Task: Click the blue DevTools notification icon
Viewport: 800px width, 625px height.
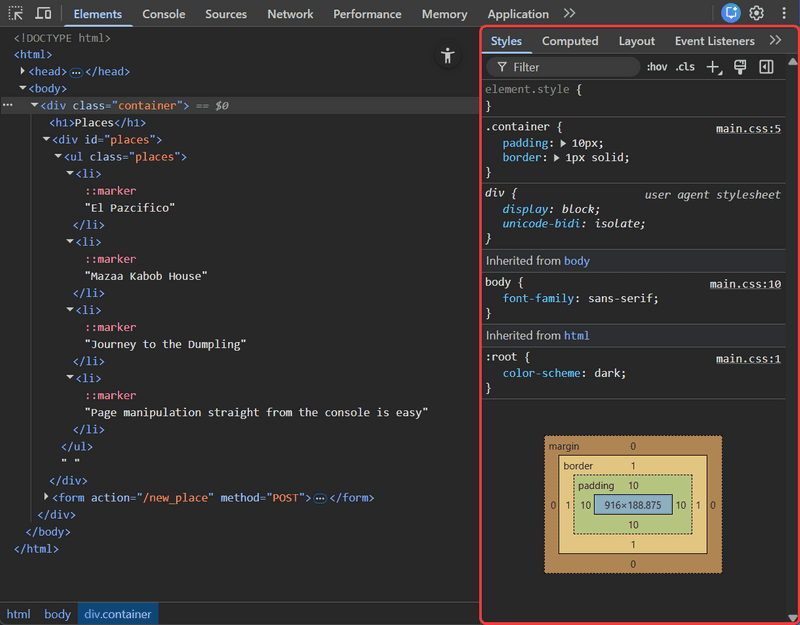Action: pyautogui.click(x=731, y=13)
